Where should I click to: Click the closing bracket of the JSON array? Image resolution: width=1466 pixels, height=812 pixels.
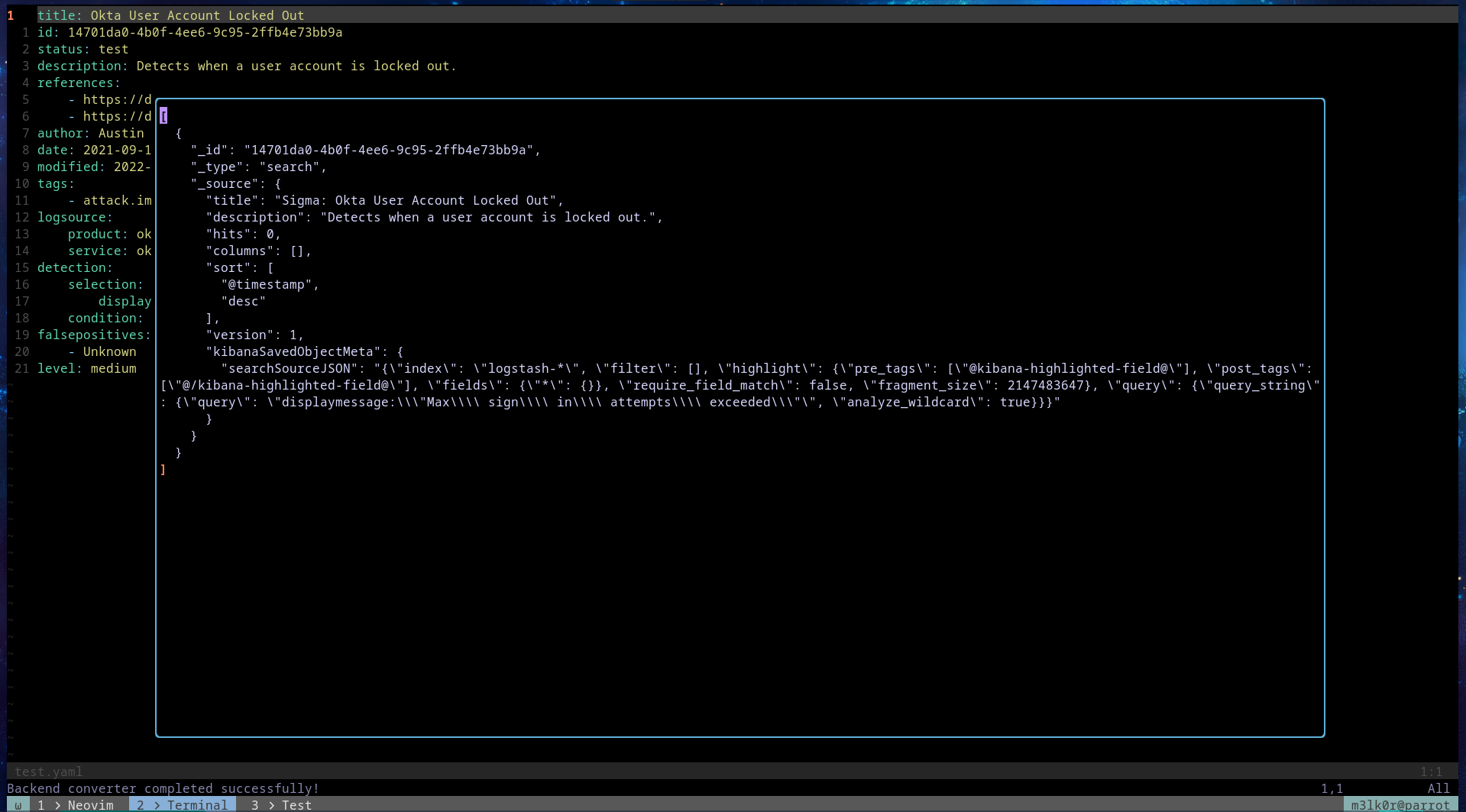[163, 468]
